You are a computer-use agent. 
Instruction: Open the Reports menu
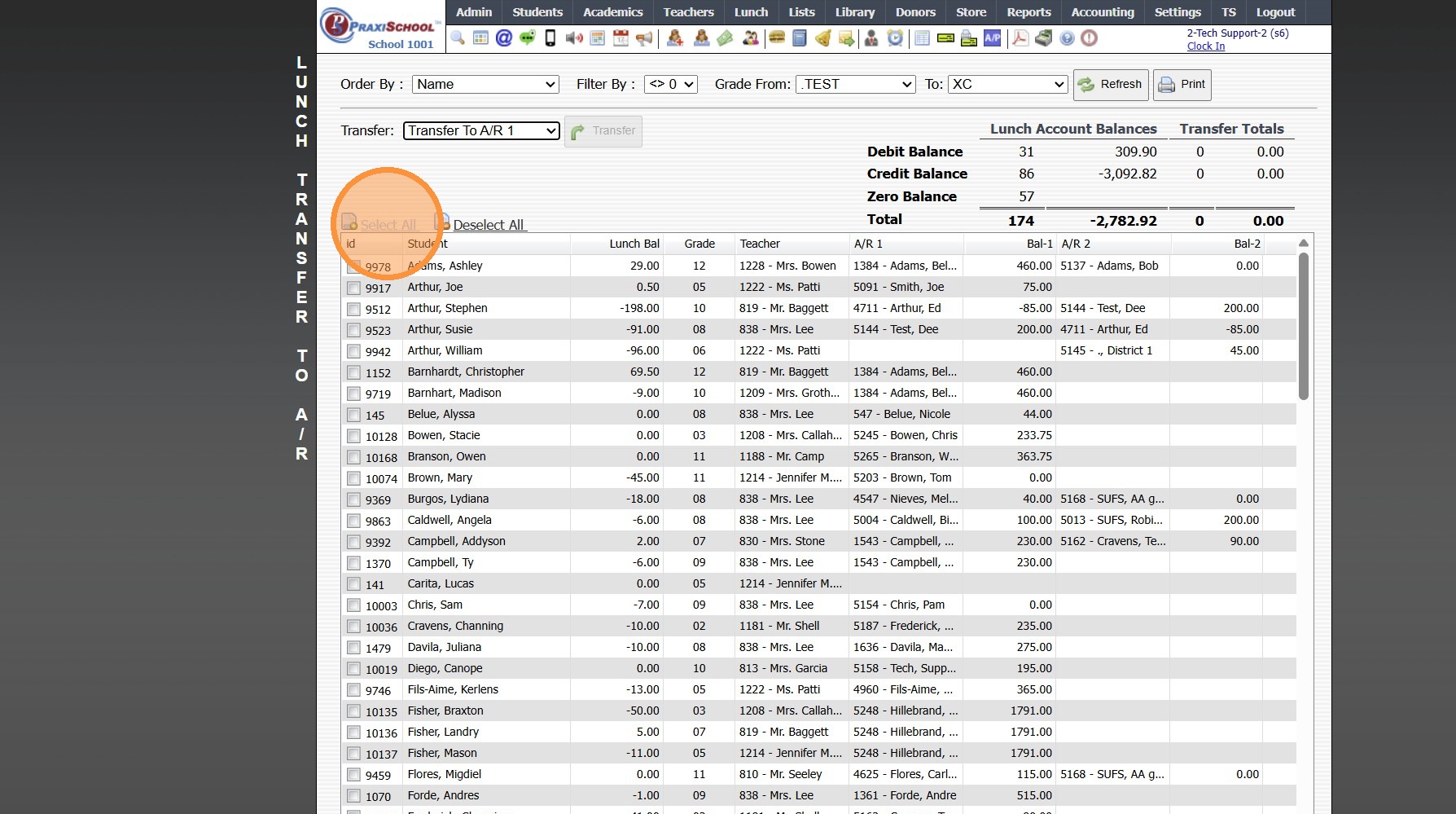tap(1028, 12)
